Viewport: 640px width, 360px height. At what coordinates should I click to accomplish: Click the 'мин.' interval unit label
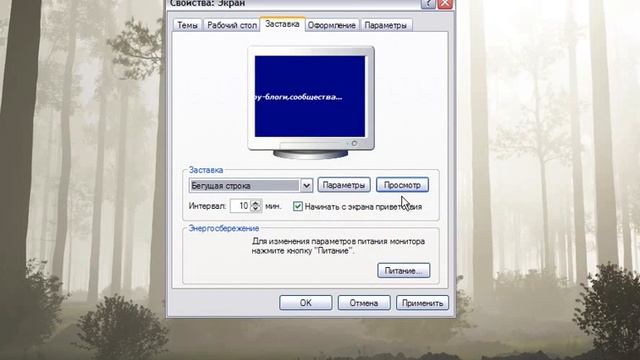[x=273, y=206]
